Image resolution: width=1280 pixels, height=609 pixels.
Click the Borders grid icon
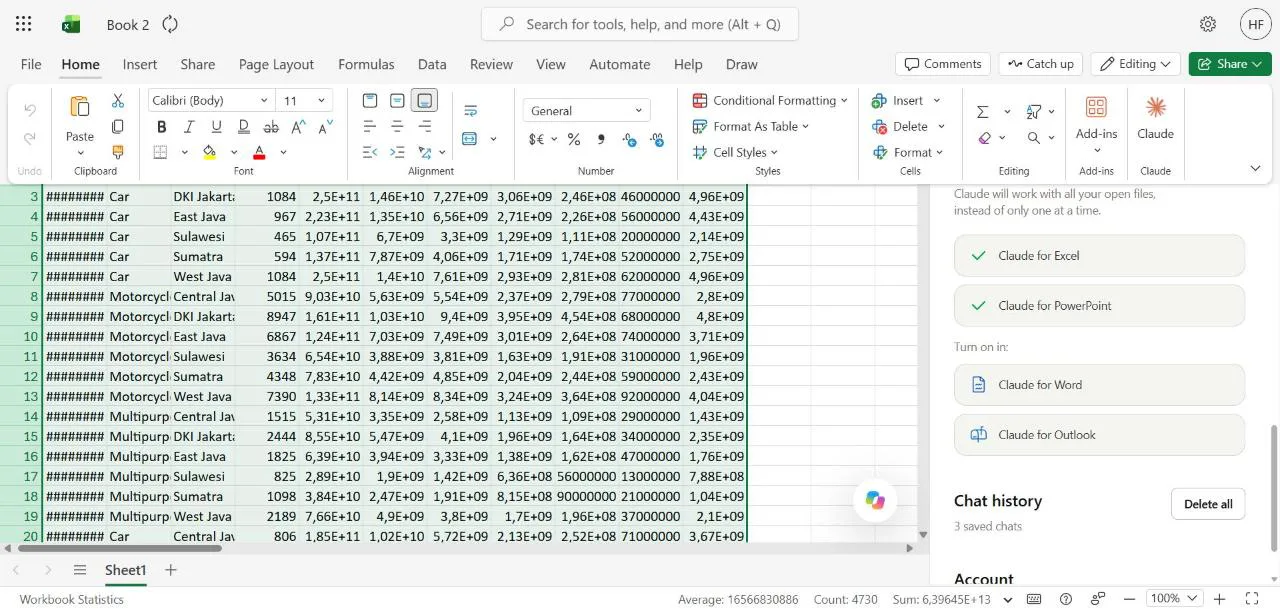(x=160, y=152)
